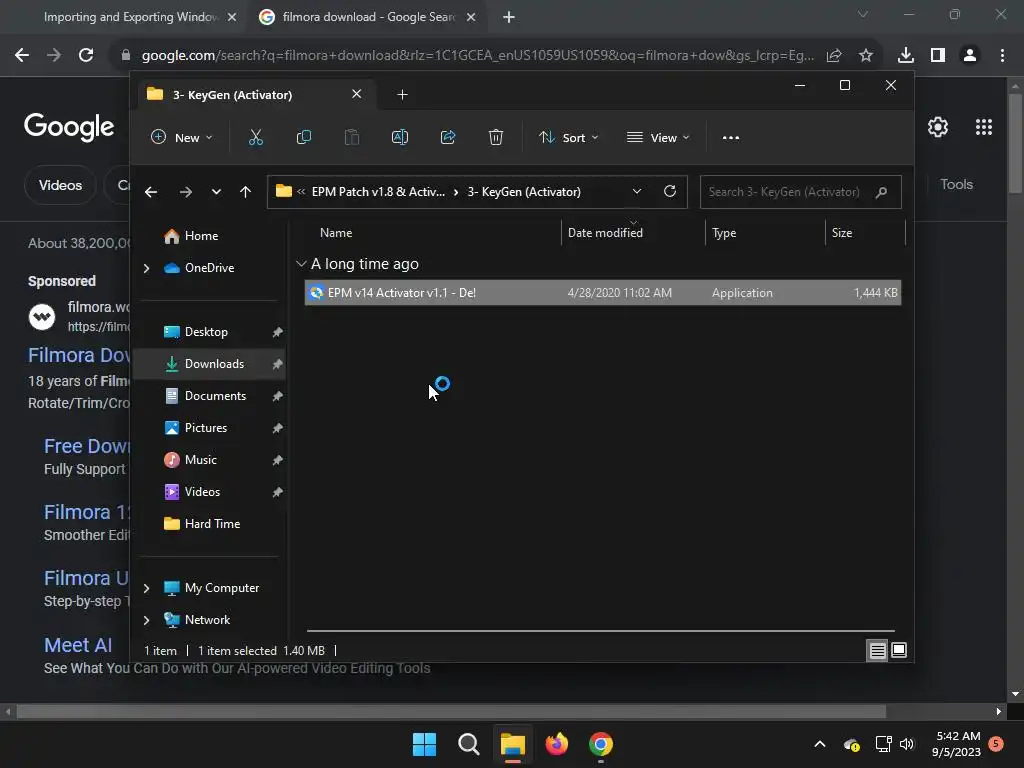Select Home in navigation pane
The width and height of the screenshot is (1024, 768).
[201, 236]
